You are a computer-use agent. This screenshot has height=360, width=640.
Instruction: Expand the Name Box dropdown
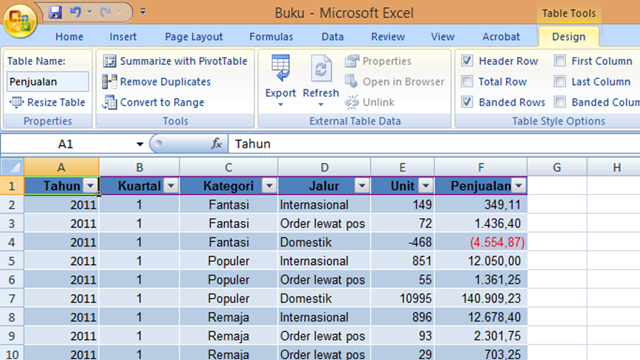click(x=140, y=144)
